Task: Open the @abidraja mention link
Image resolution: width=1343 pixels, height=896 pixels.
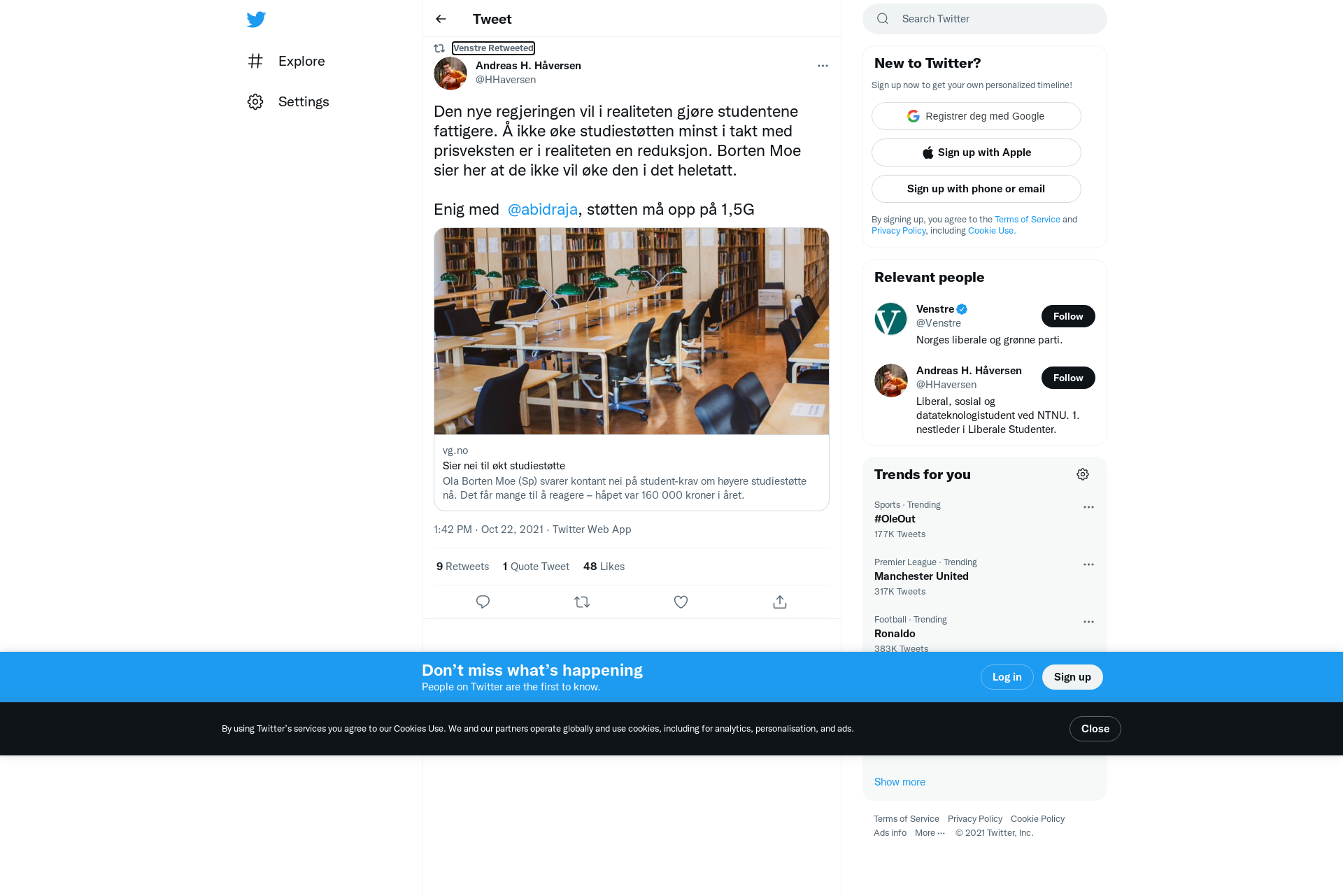Action: [543, 209]
